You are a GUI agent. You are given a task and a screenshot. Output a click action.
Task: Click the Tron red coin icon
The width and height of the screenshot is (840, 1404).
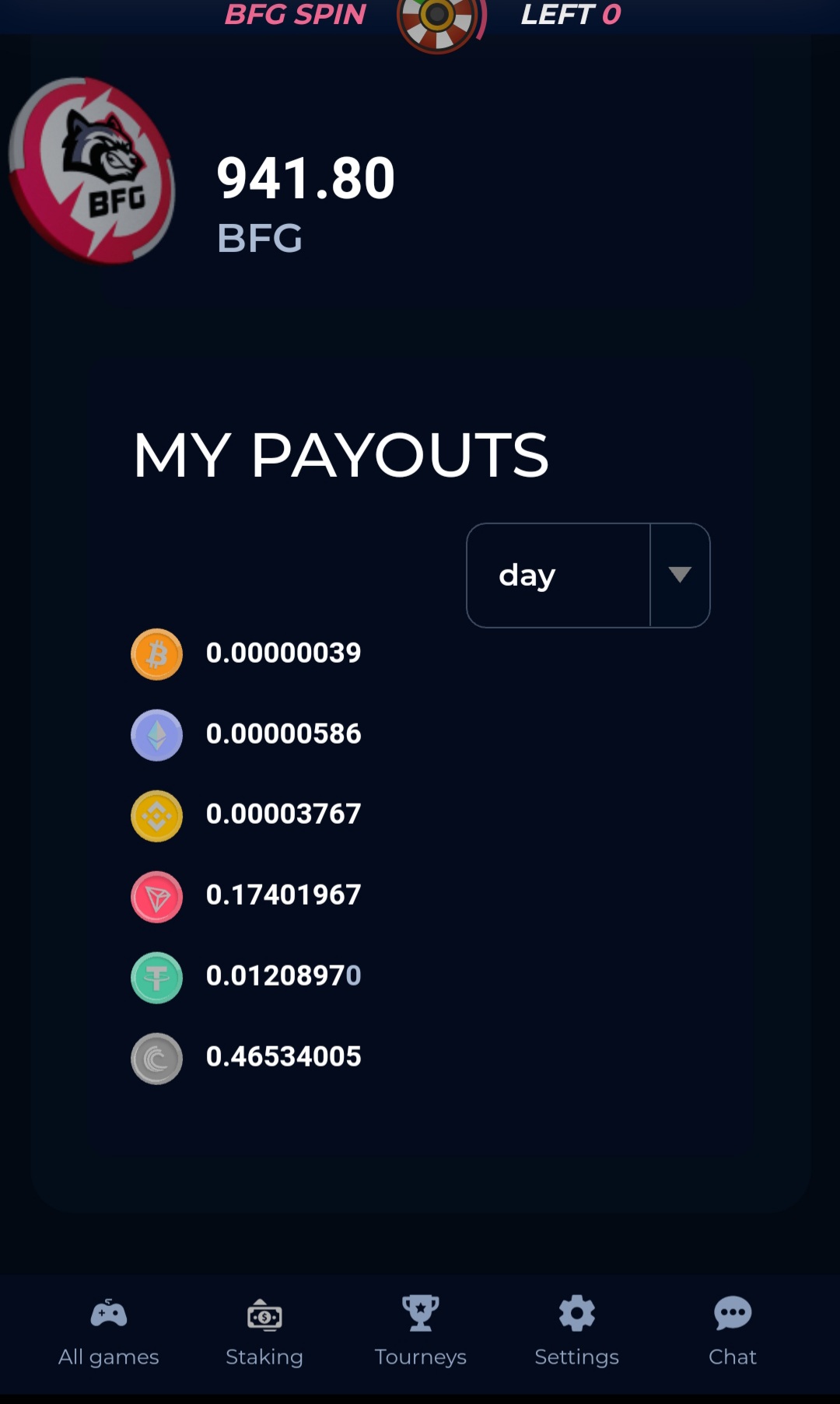tap(156, 897)
